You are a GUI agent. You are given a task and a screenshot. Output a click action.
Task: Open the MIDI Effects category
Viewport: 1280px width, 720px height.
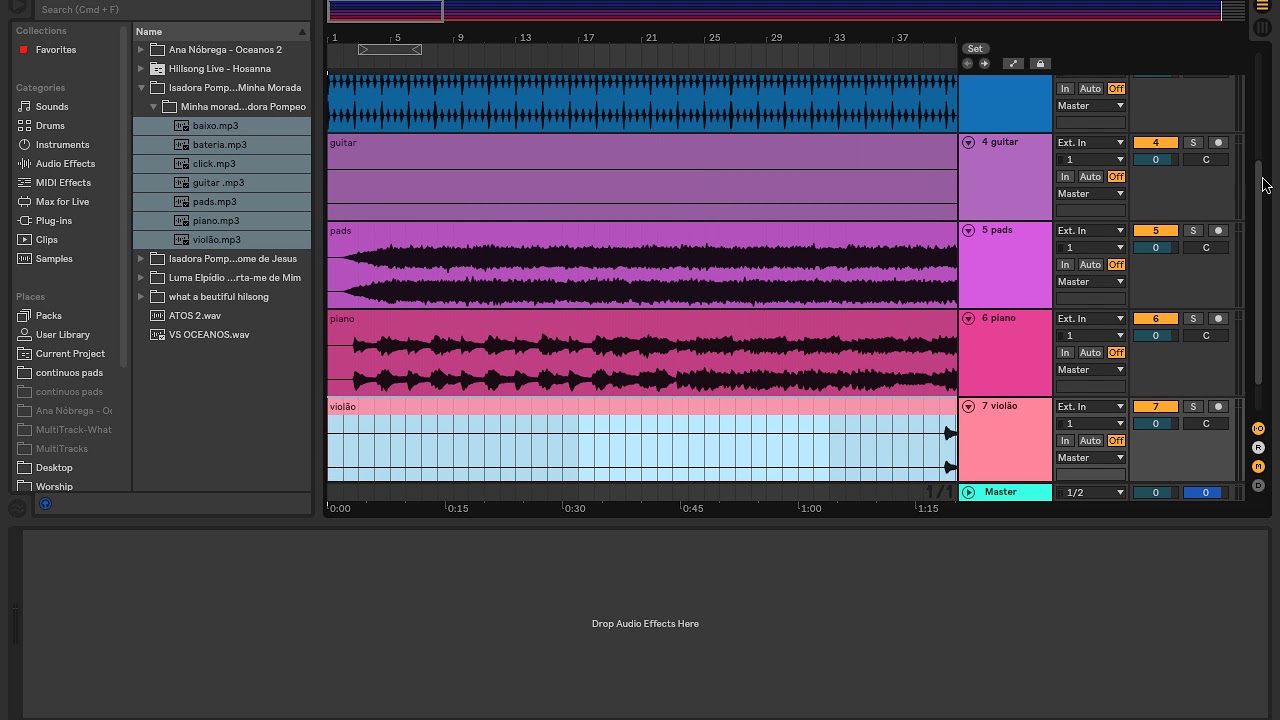pos(63,183)
